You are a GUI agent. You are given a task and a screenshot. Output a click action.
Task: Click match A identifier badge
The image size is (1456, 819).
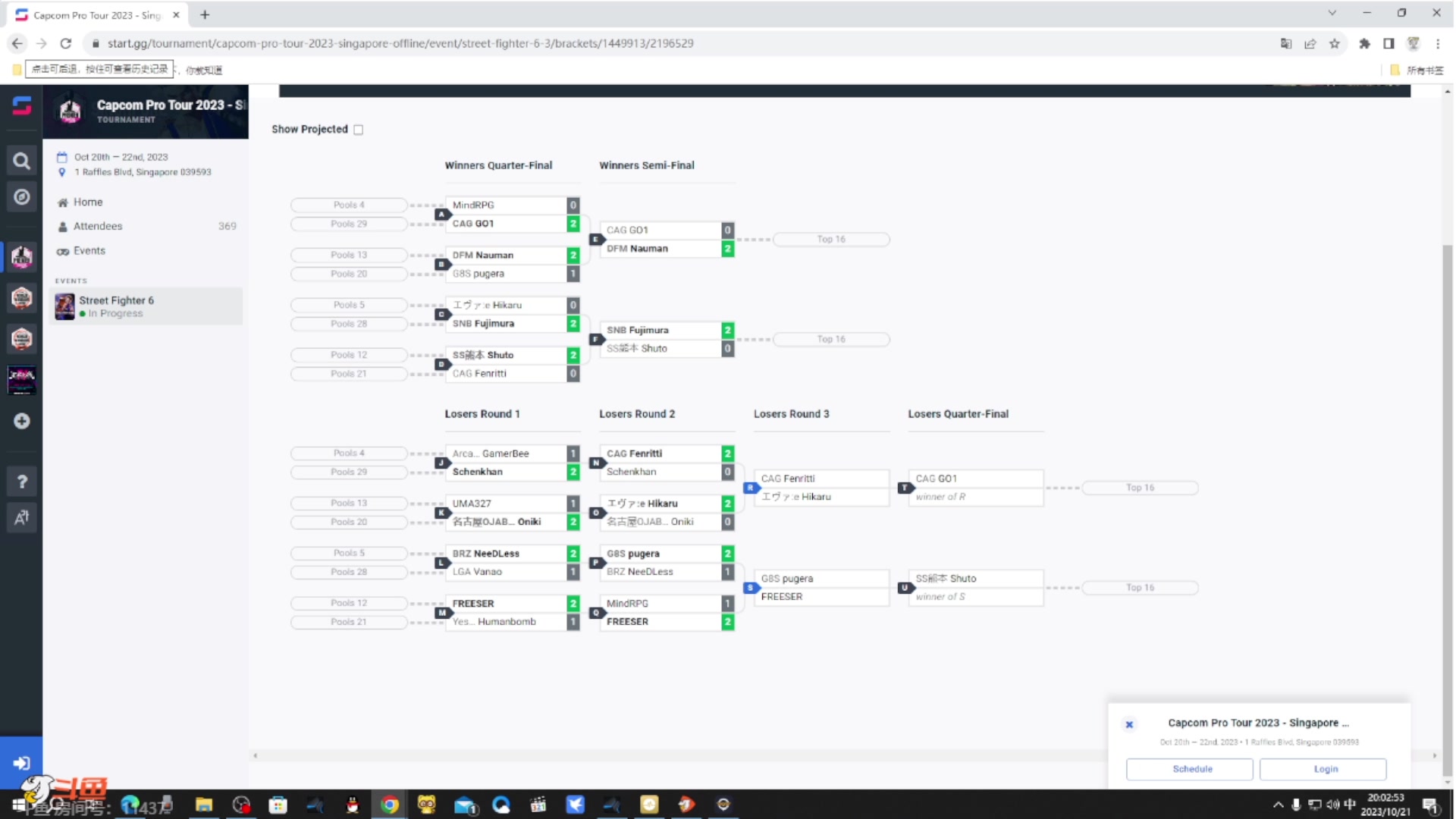coord(441,215)
